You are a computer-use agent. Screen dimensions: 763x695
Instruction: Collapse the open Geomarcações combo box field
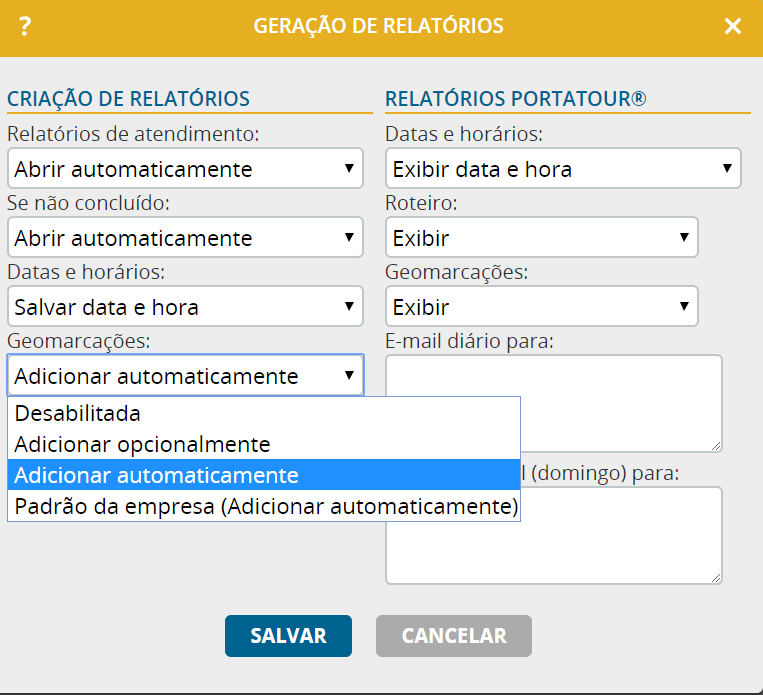coord(185,375)
